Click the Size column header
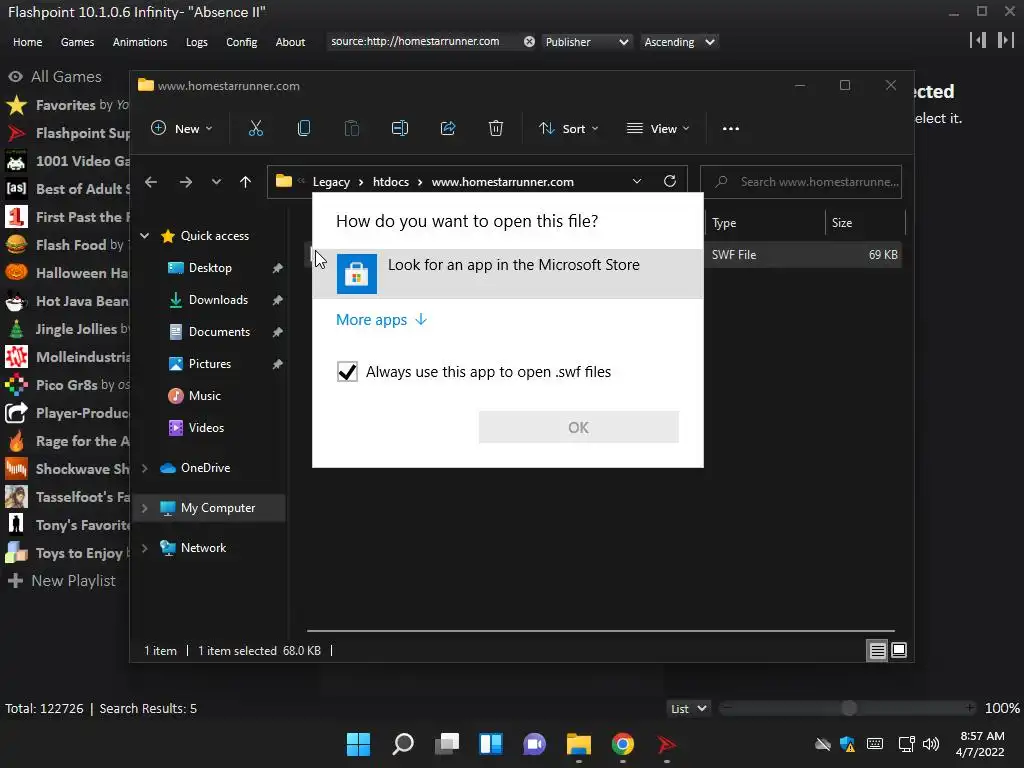 865,223
